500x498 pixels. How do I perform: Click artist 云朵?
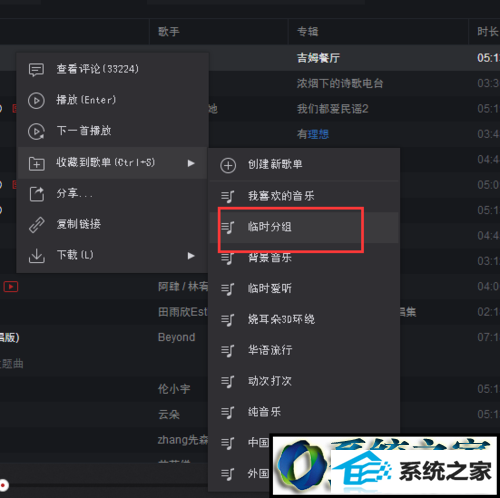tap(169, 414)
